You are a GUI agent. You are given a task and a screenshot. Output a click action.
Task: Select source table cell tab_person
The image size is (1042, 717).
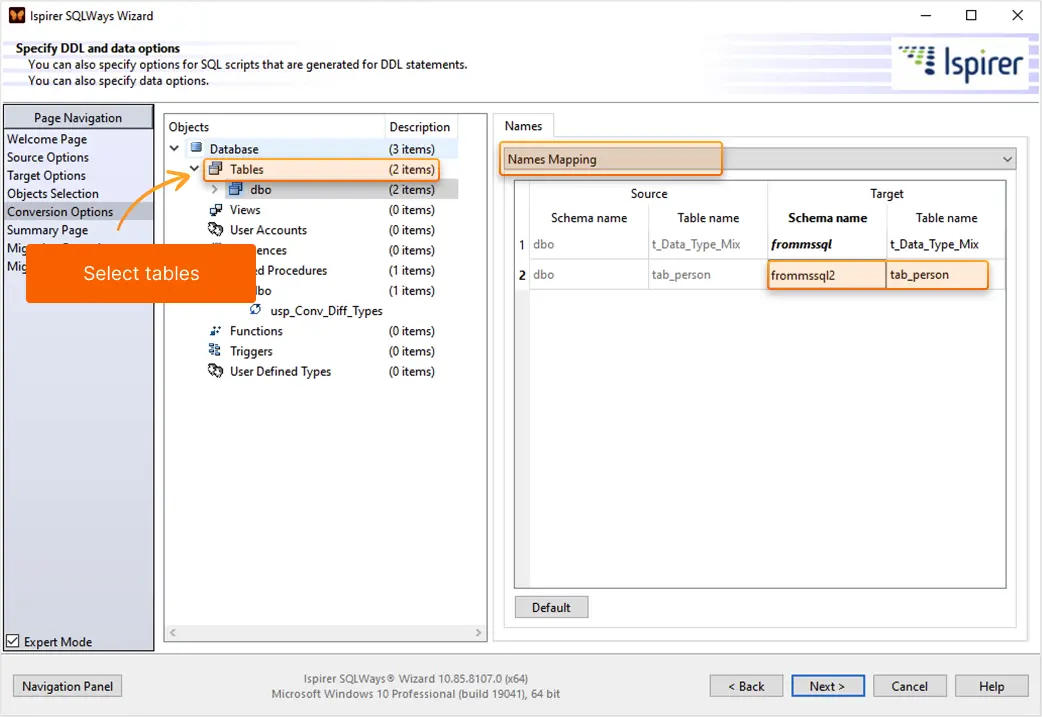(x=708, y=274)
